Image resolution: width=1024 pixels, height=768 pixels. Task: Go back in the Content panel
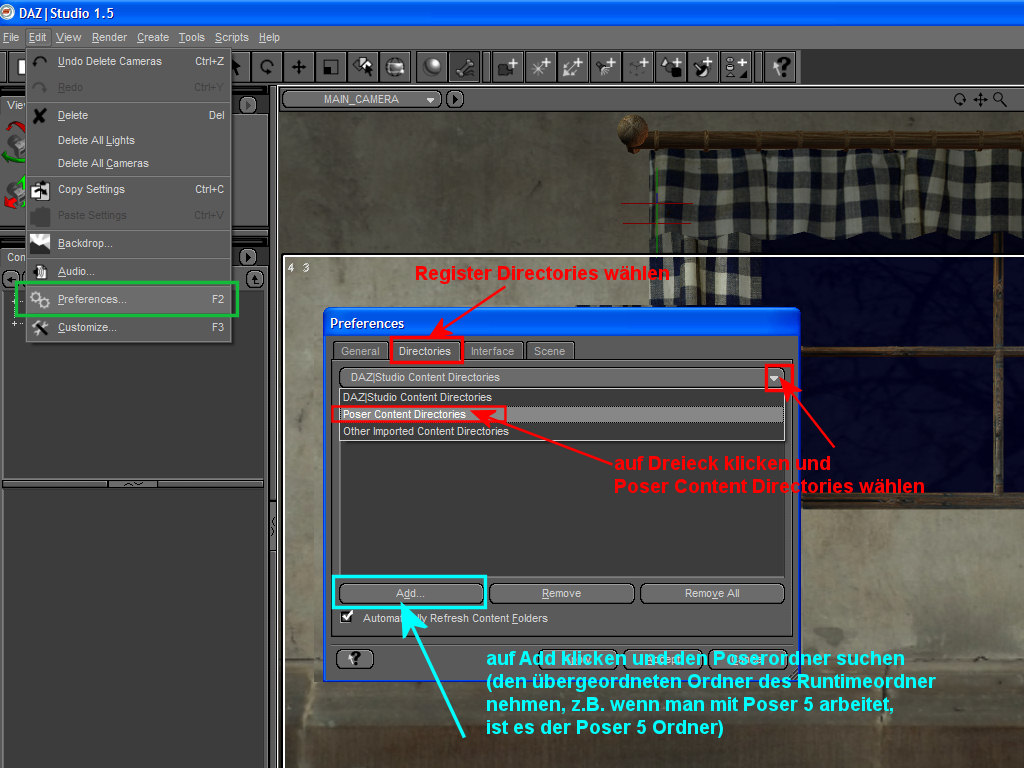pyautogui.click(x=10, y=279)
